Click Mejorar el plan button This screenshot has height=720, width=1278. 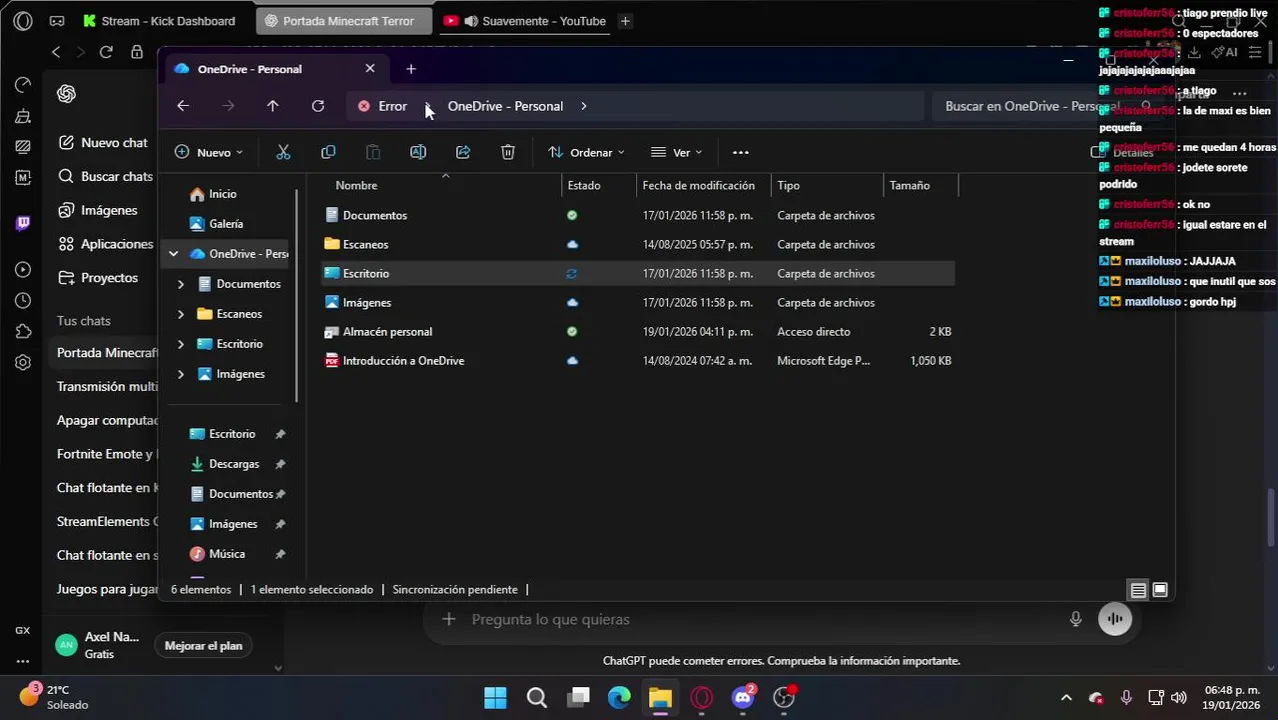pos(203,646)
